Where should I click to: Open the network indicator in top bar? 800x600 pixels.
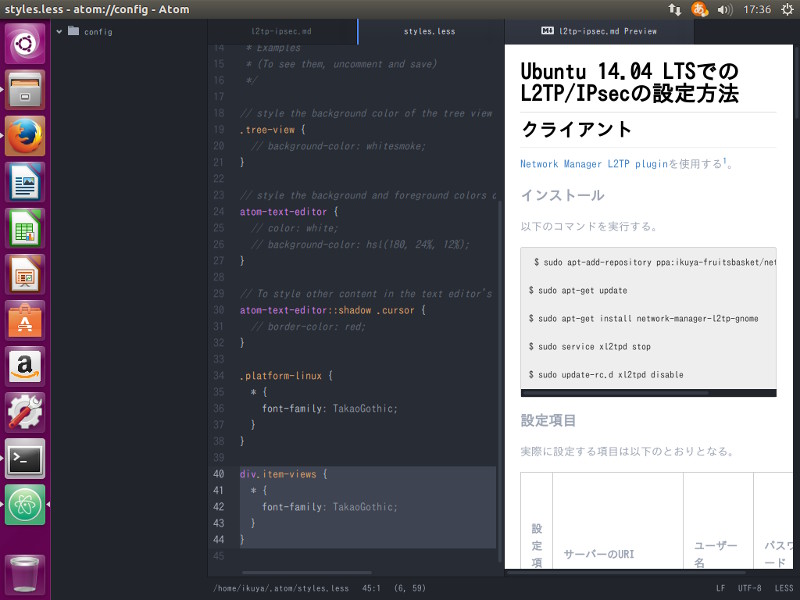[x=674, y=9]
